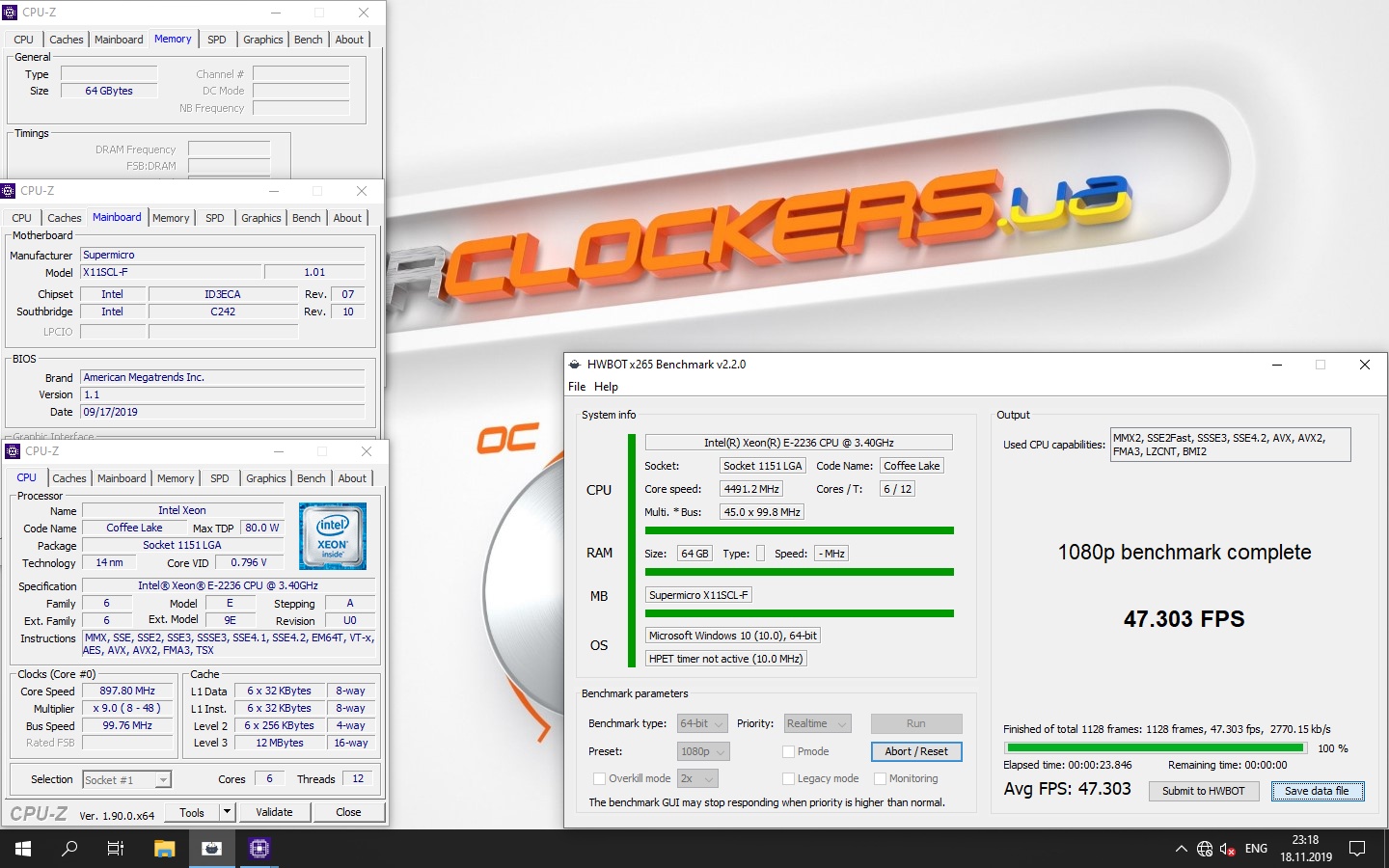
Task: Launch File Explorer from taskbar
Action: pyautogui.click(x=164, y=849)
